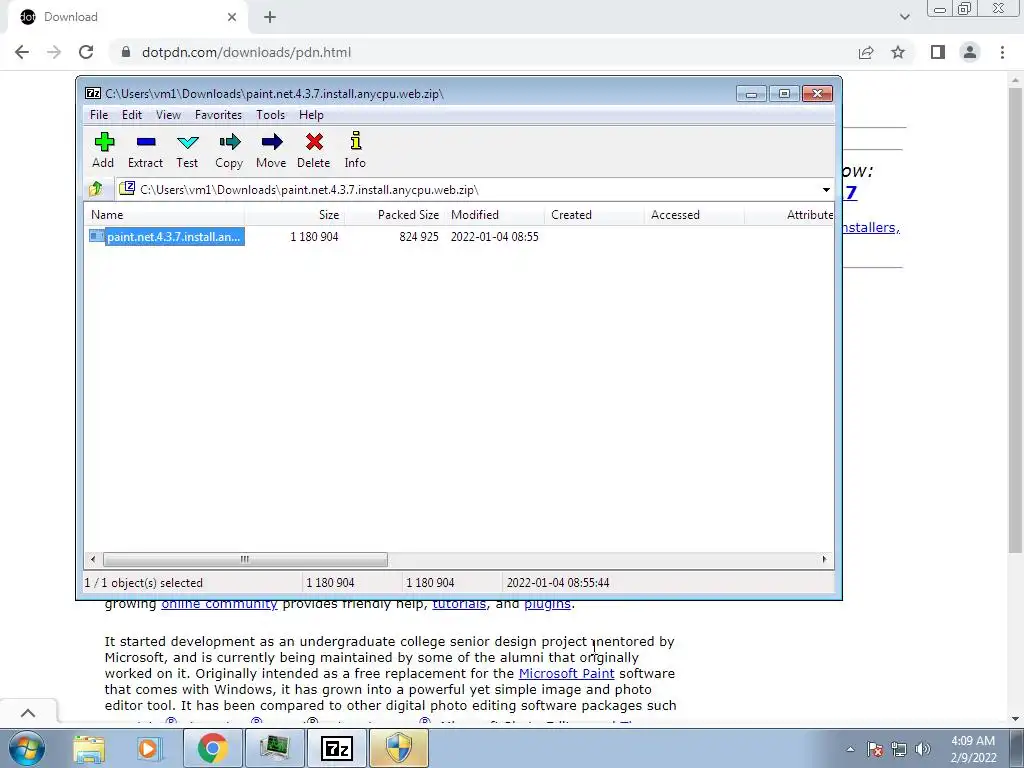The image size is (1024, 768).
Task: Click the archive icon in the address bar
Action: (127, 189)
